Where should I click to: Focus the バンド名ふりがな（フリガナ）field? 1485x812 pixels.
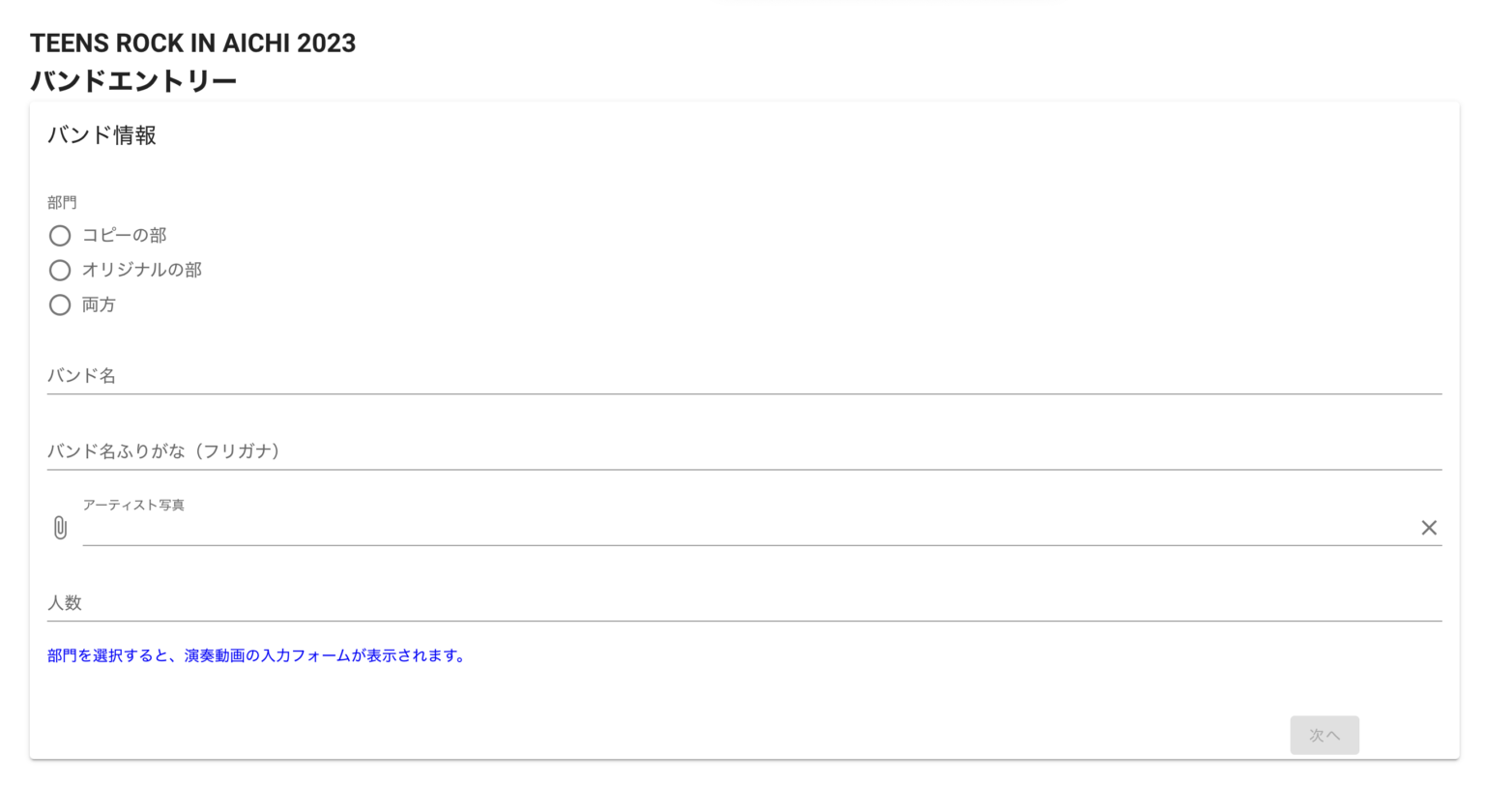pyautogui.click(x=744, y=451)
